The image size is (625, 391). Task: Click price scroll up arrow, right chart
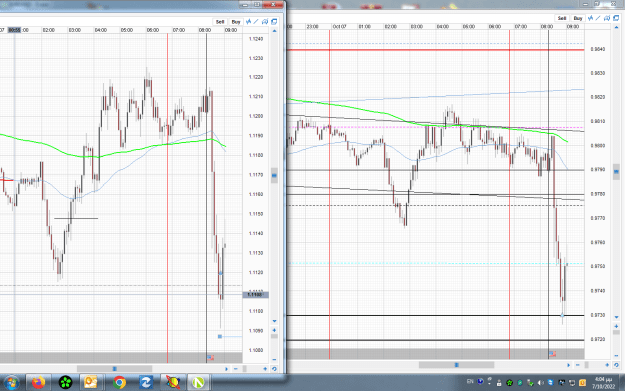[616, 28]
